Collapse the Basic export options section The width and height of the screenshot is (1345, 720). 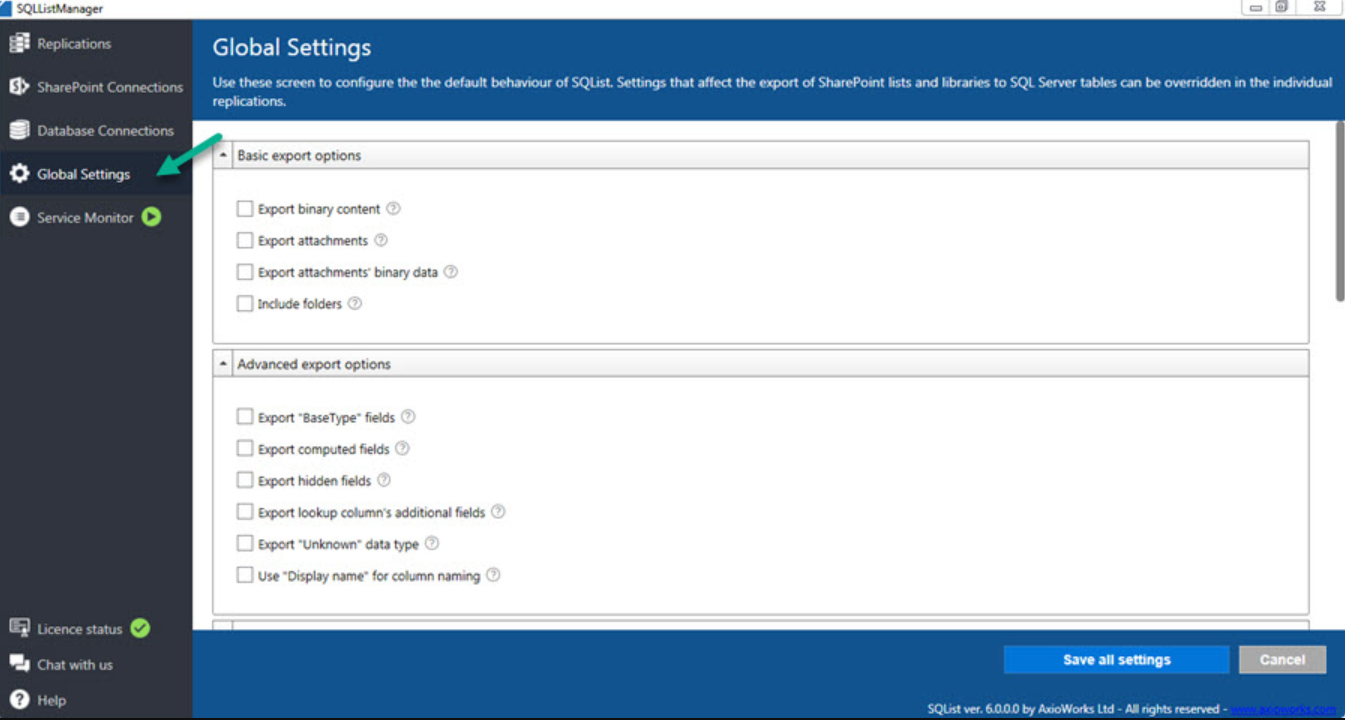(223, 155)
